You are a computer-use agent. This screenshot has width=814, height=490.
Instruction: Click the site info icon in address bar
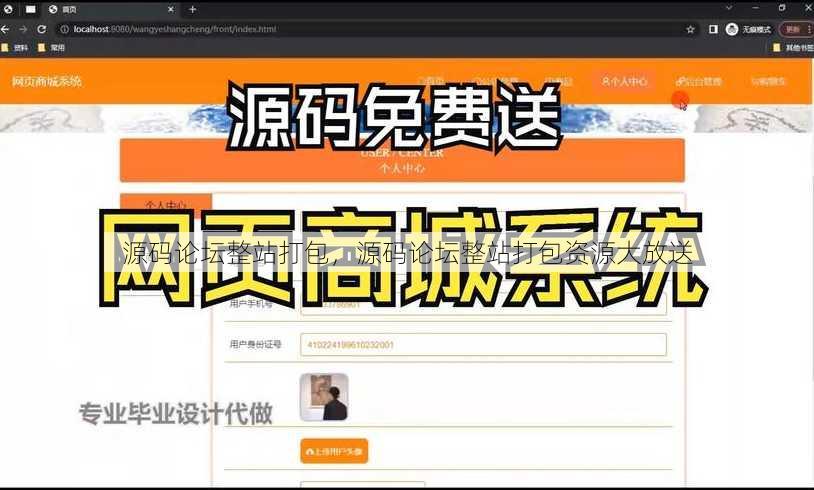pyautogui.click(x=64, y=30)
